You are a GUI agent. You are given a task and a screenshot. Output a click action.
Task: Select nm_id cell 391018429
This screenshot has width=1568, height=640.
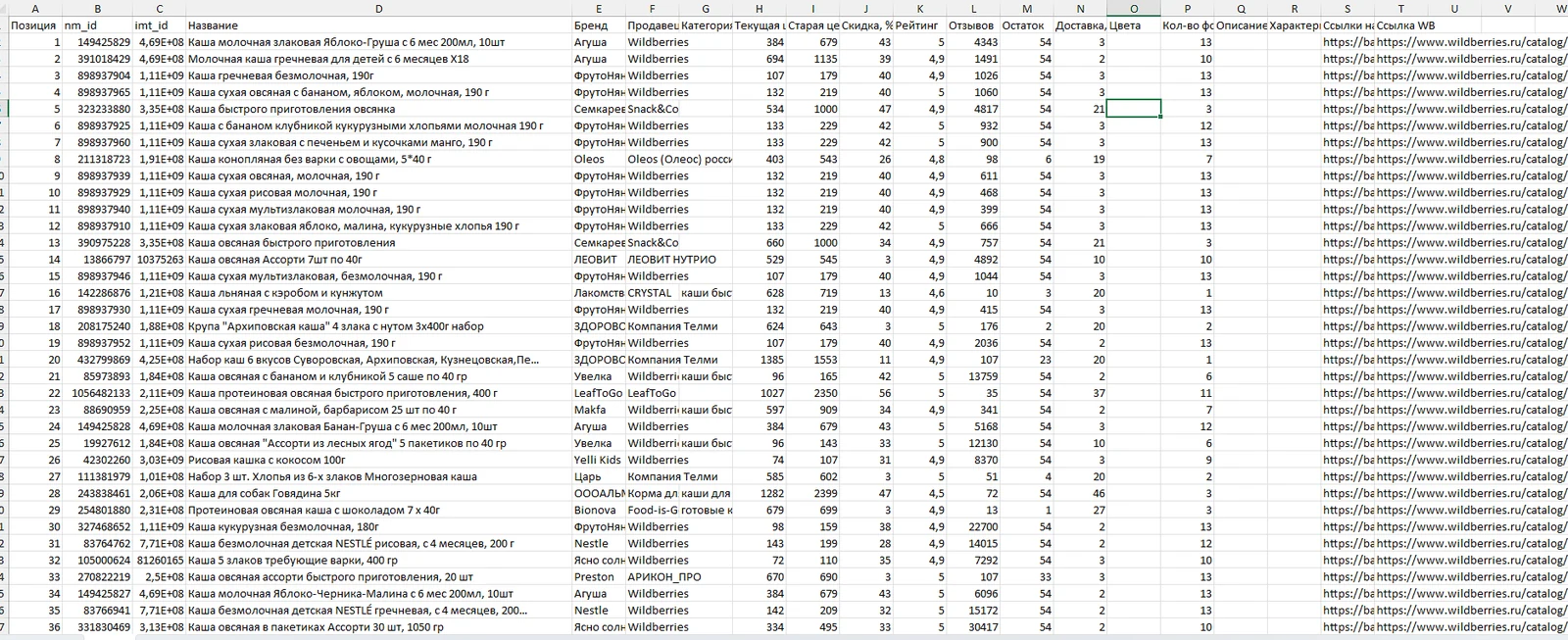click(x=97, y=59)
